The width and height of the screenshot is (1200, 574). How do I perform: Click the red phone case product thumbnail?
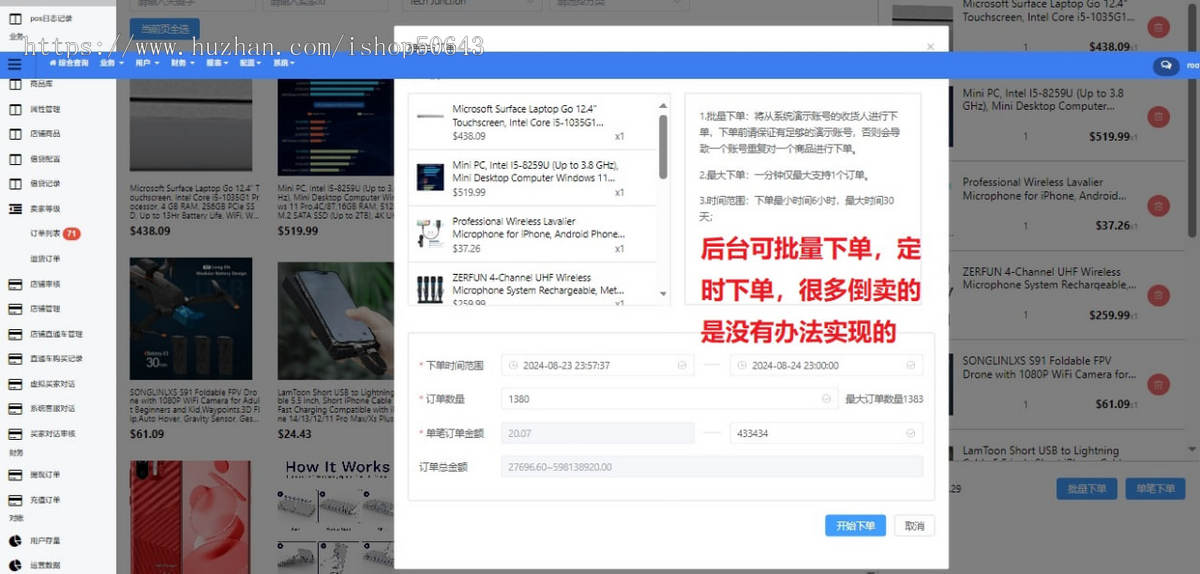coord(192,517)
